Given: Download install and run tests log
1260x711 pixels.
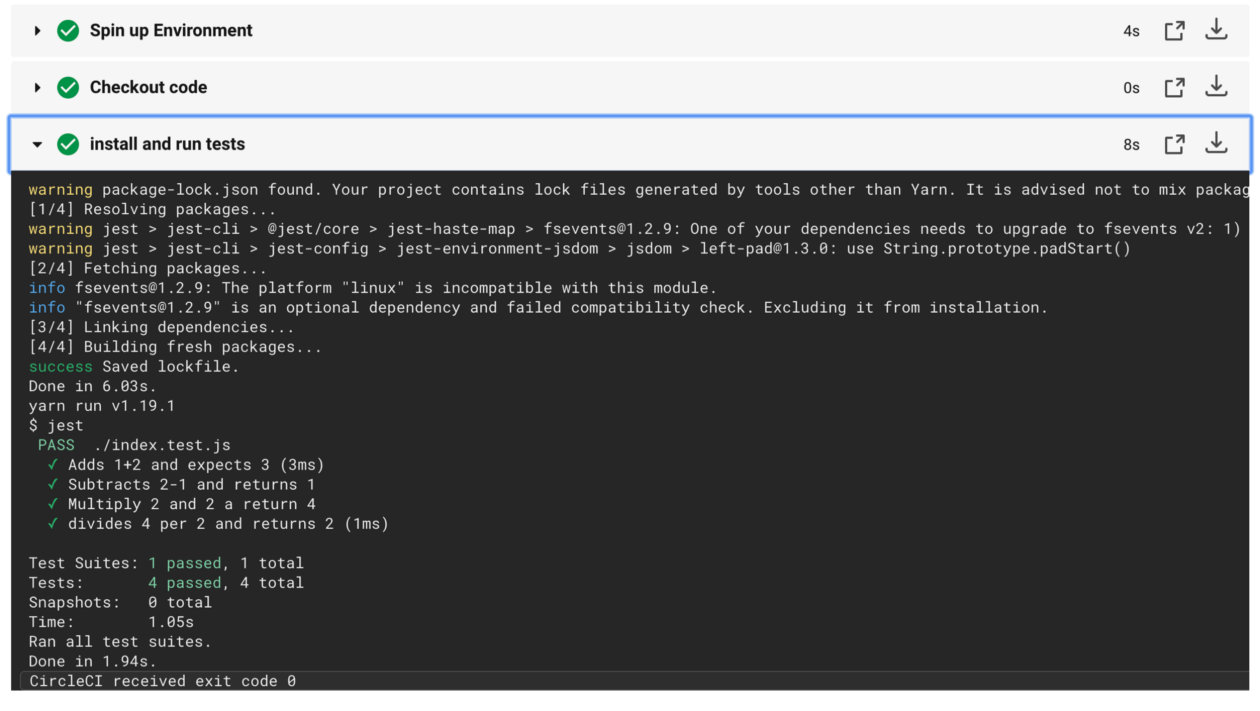Looking at the screenshot, I should 1216,144.
